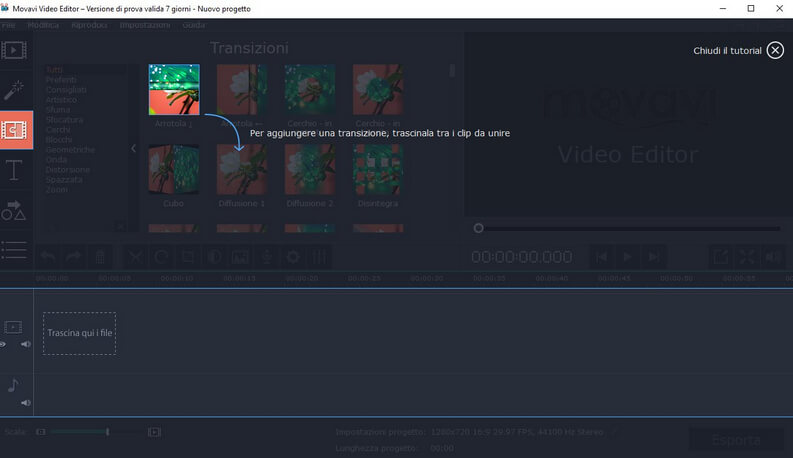793x458 pixels.
Task: Open the File menu
Action: click(8, 25)
